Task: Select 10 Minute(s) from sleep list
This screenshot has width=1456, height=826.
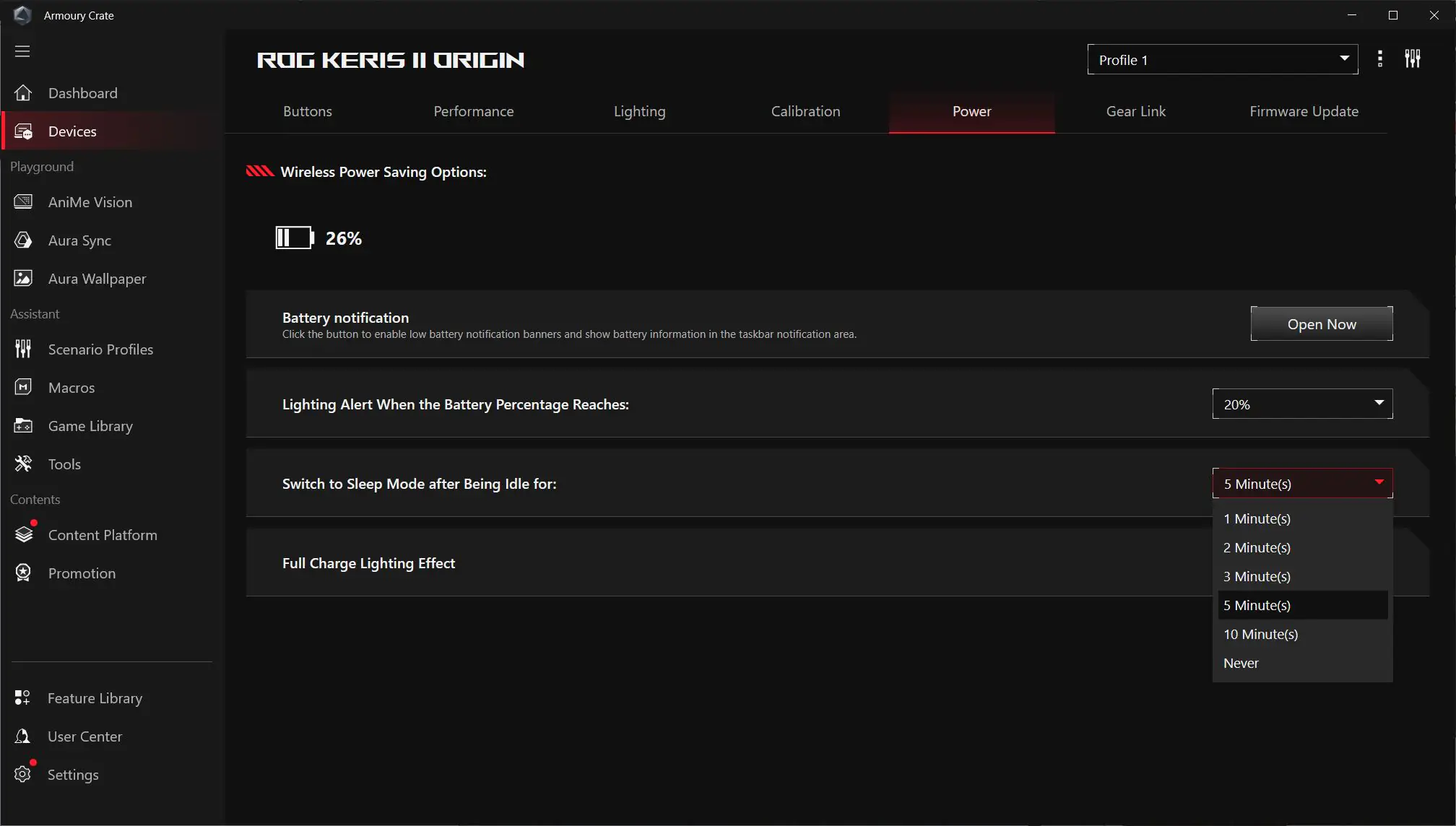Action: point(1260,635)
